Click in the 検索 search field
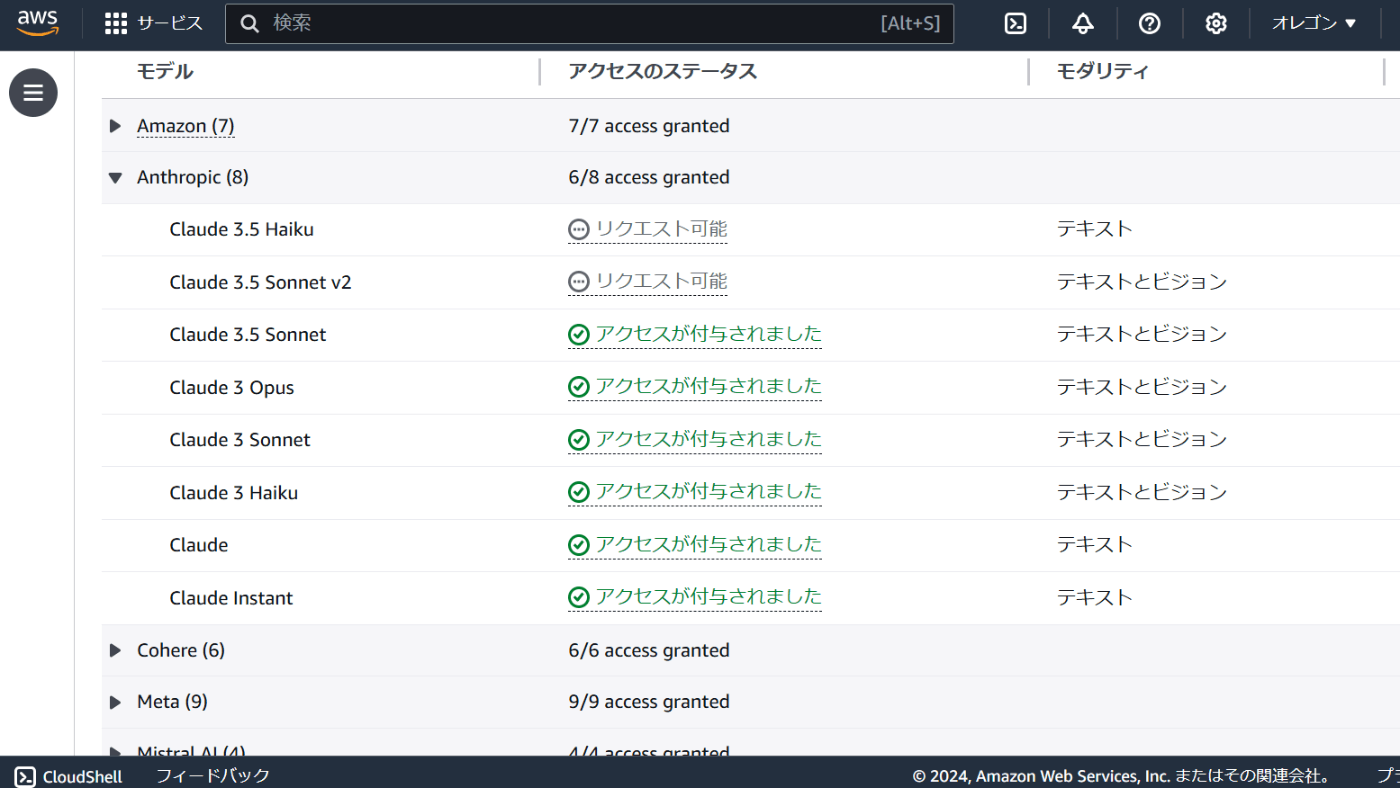The height and width of the screenshot is (788, 1400). click(x=590, y=24)
